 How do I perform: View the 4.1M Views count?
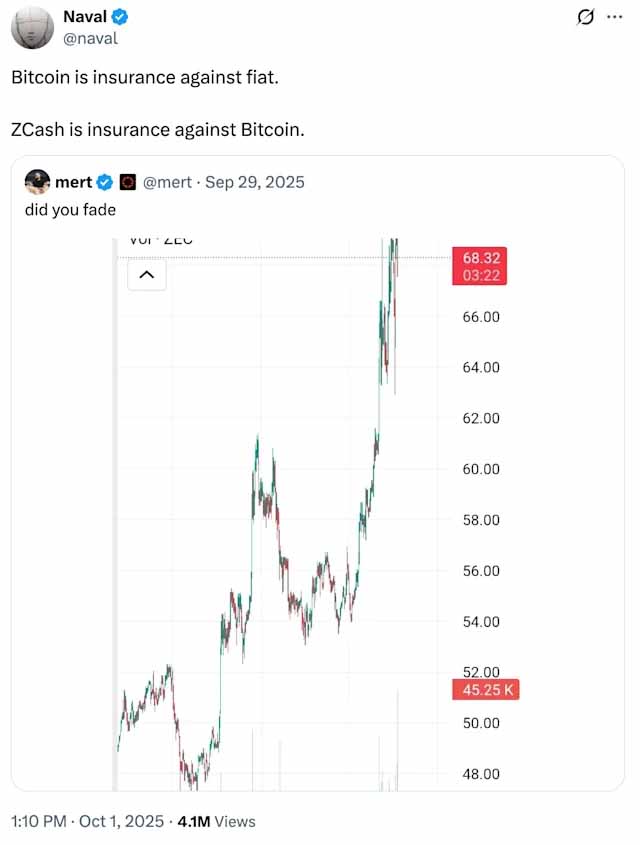(216, 821)
